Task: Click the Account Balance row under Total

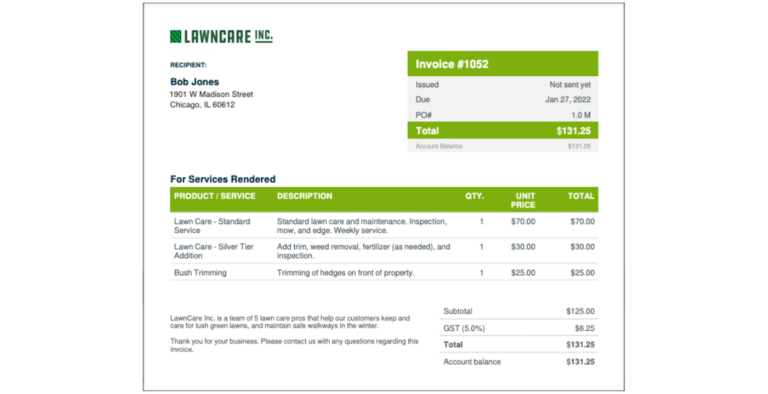Action: (x=503, y=146)
